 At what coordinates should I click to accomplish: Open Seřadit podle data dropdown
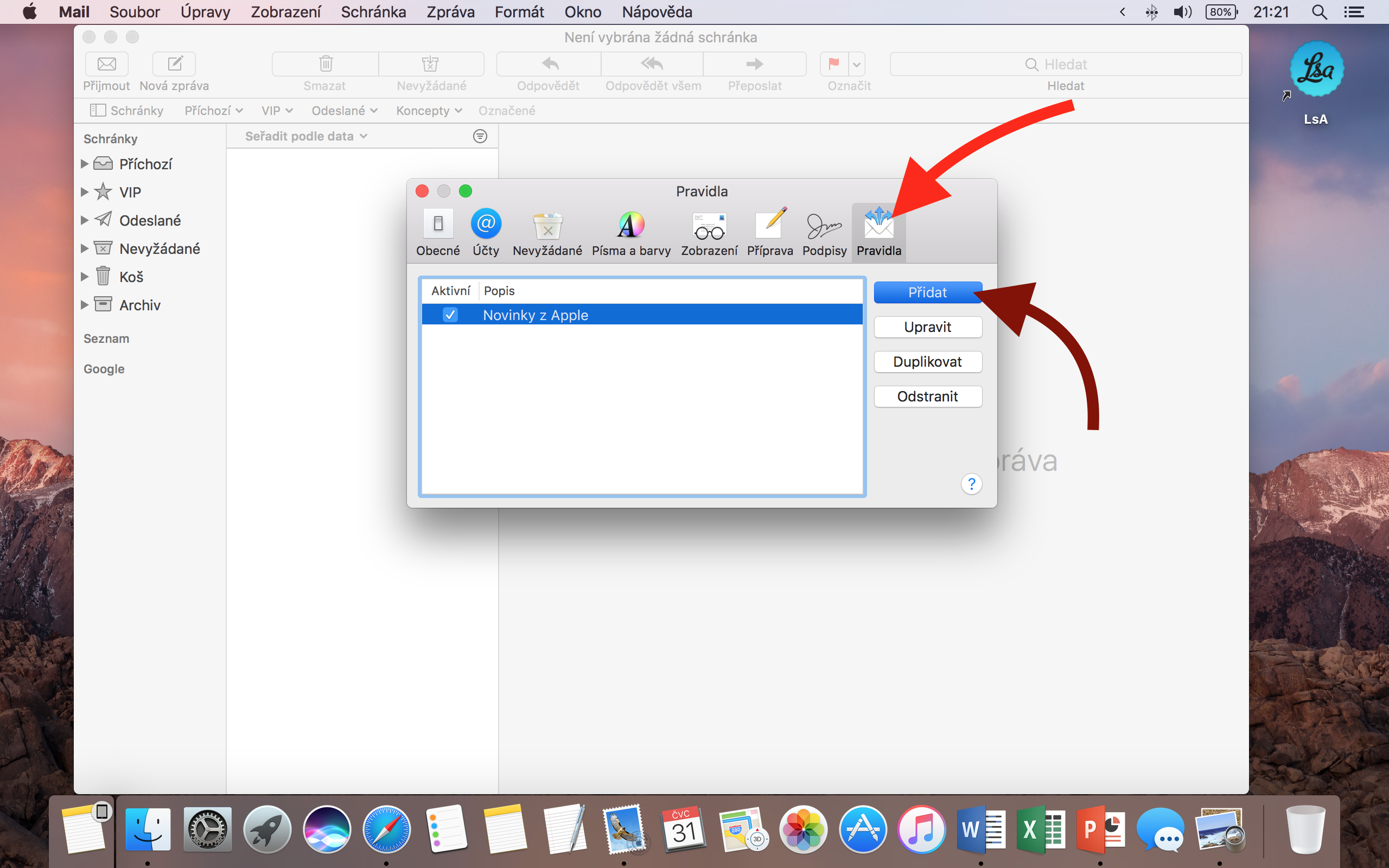[x=305, y=136]
